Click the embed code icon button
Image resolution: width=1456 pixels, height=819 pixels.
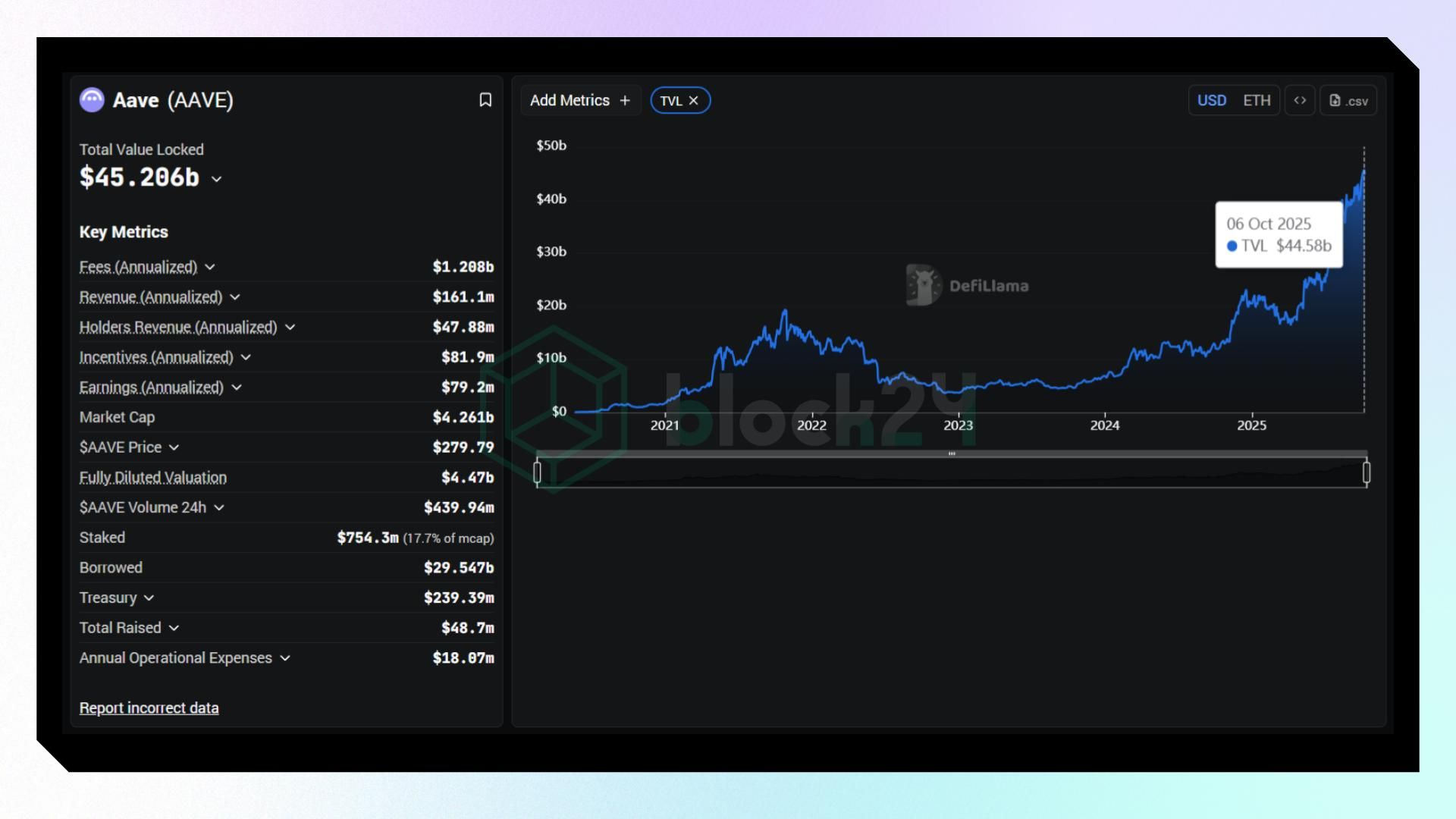click(x=1300, y=100)
